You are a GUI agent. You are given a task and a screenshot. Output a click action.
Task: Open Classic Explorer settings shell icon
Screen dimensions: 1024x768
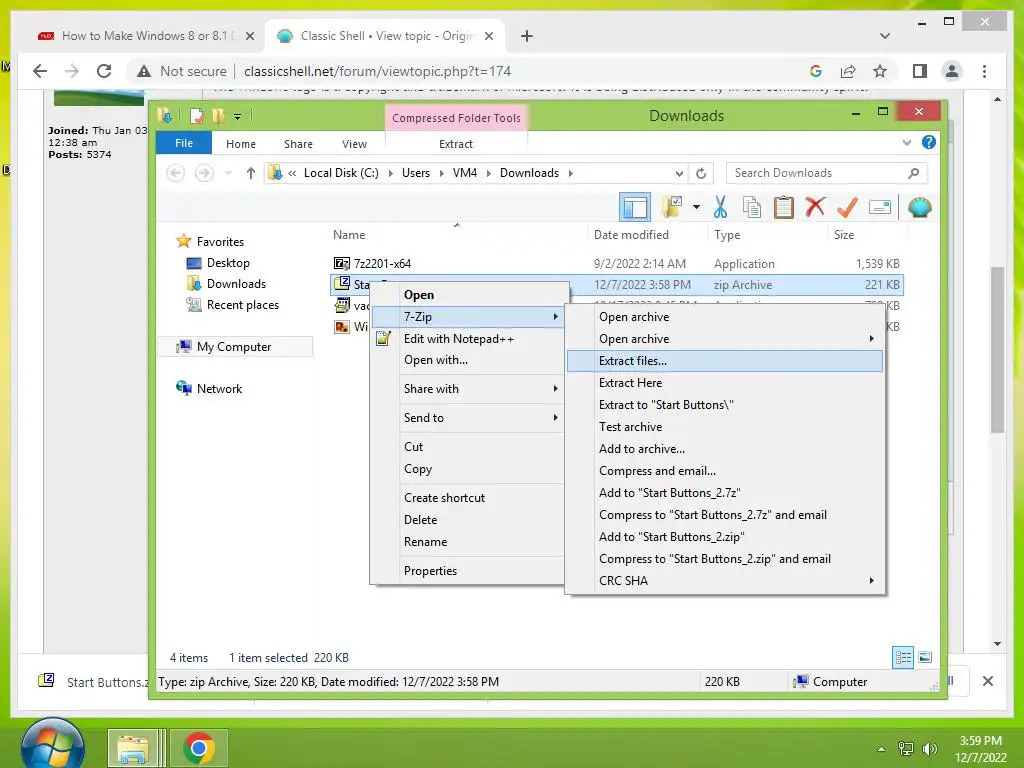click(x=920, y=208)
